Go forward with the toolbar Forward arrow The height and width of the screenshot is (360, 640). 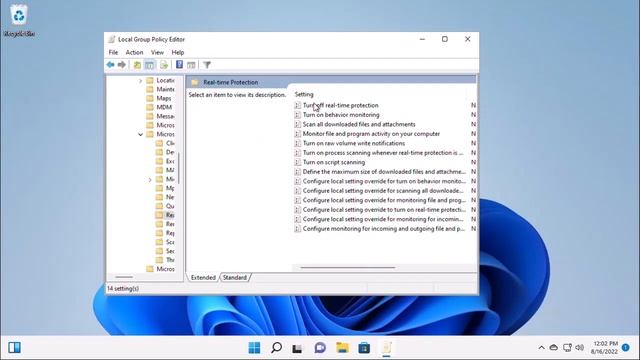coord(122,65)
